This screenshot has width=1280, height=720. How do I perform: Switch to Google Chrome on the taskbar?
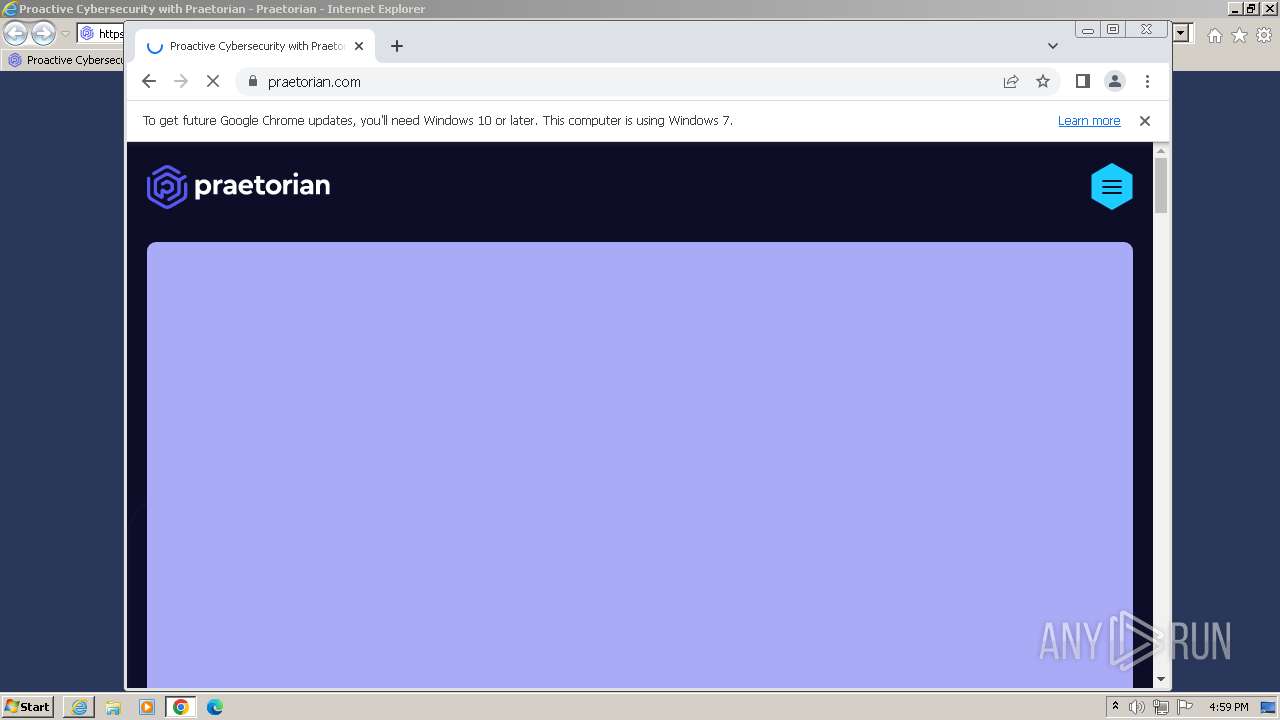click(181, 707)
